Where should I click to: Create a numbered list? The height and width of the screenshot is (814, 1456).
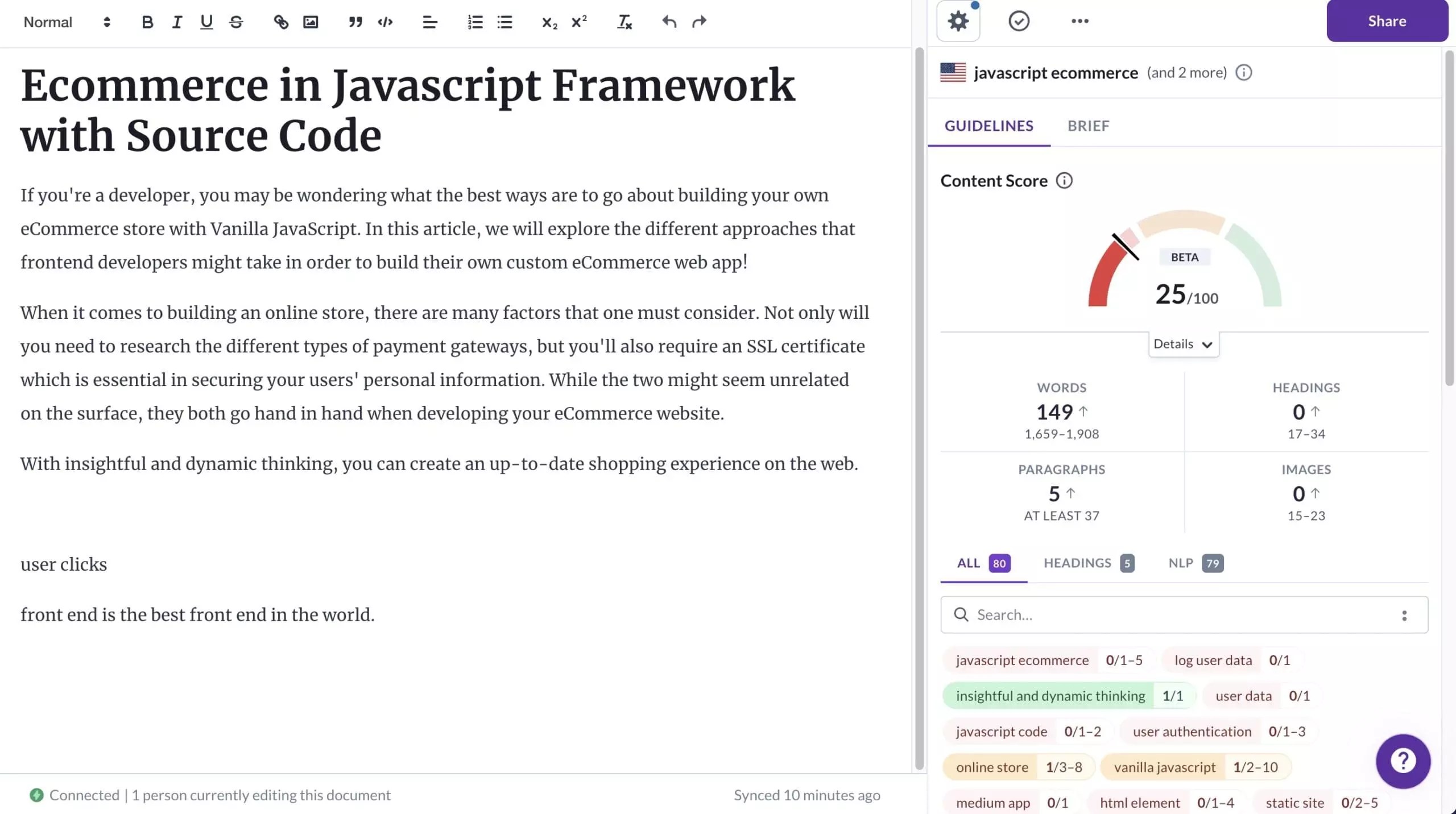[x=475, y=22]
